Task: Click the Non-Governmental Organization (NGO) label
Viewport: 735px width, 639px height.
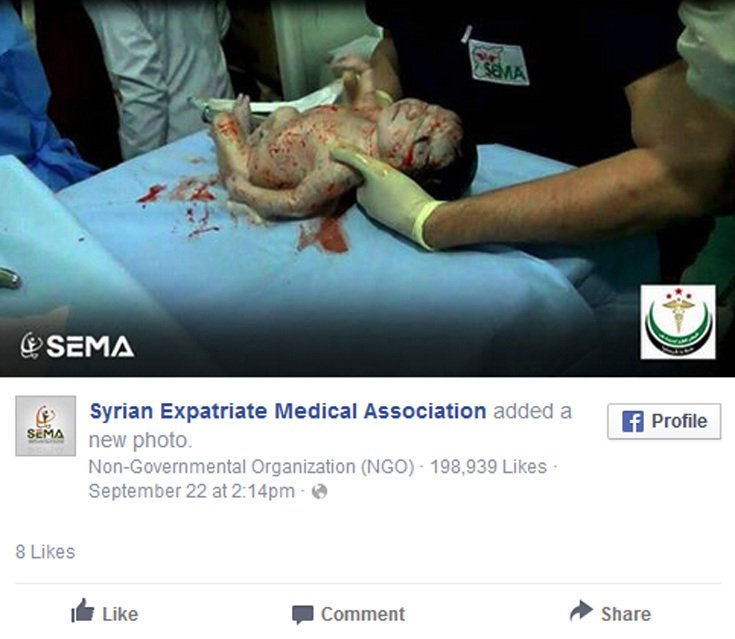Action: [252, 467]
